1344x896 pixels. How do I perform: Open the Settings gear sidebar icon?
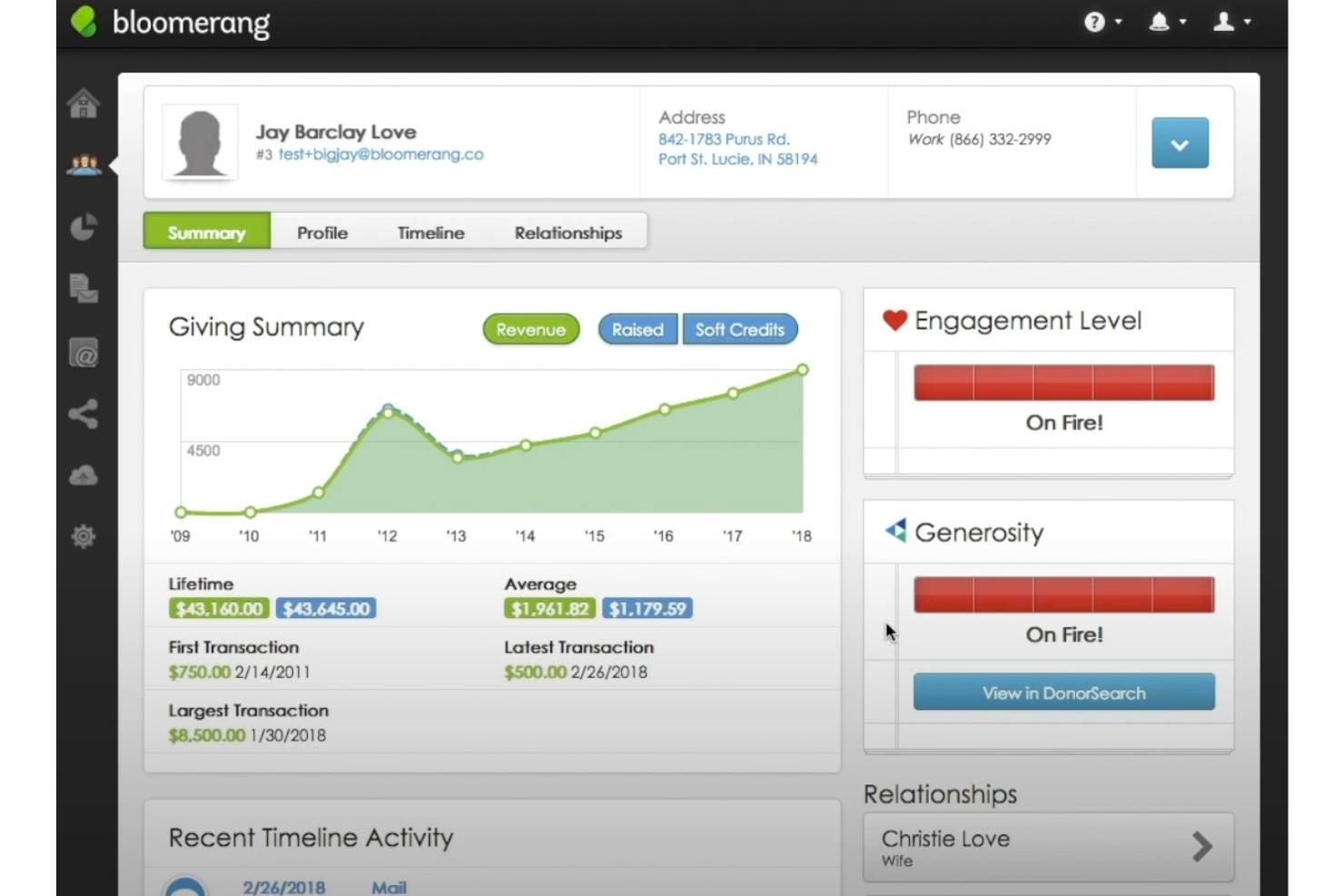[84, 537]
